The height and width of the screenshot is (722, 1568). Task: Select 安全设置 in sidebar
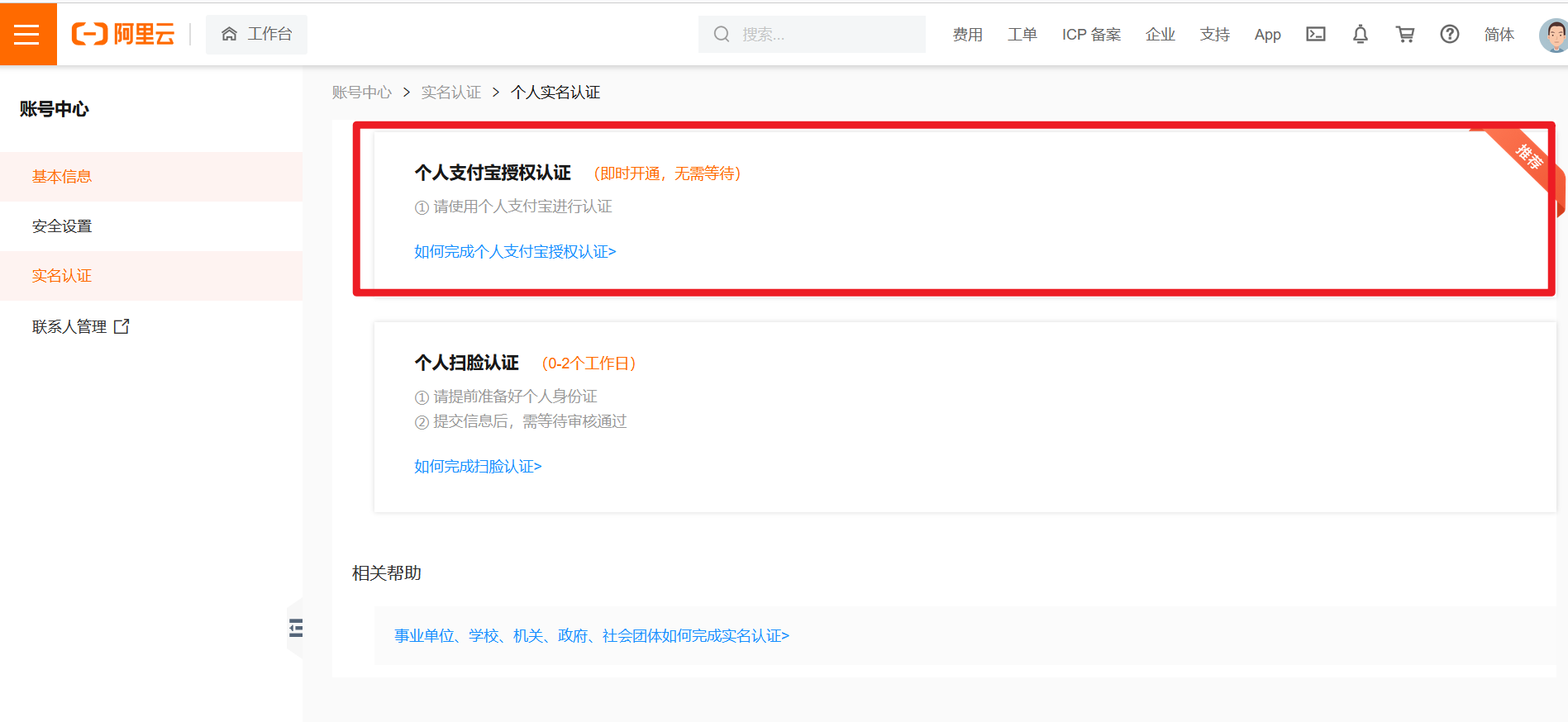click(x=62, y=226)
